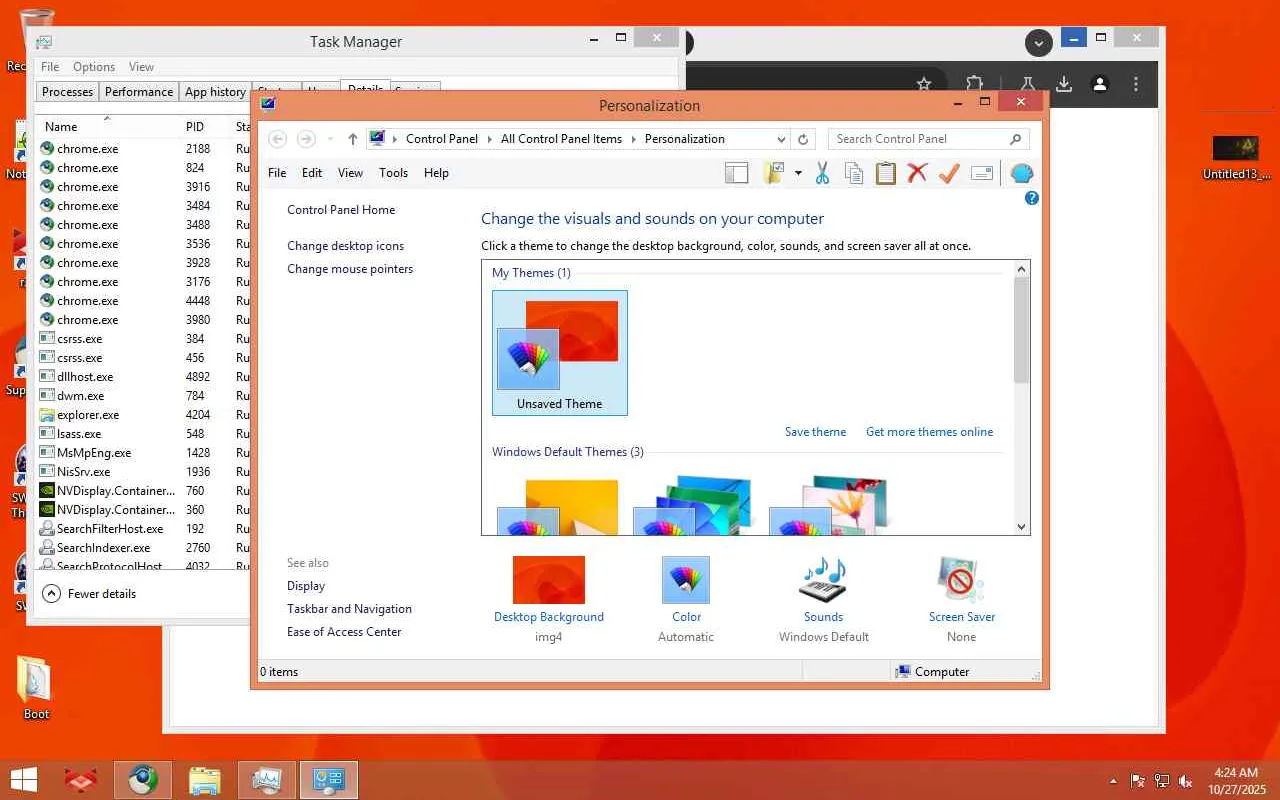Click Change mouse pointers link
Image resolution: width=1280 pixels, height=800 pixels.
(350, 269)
